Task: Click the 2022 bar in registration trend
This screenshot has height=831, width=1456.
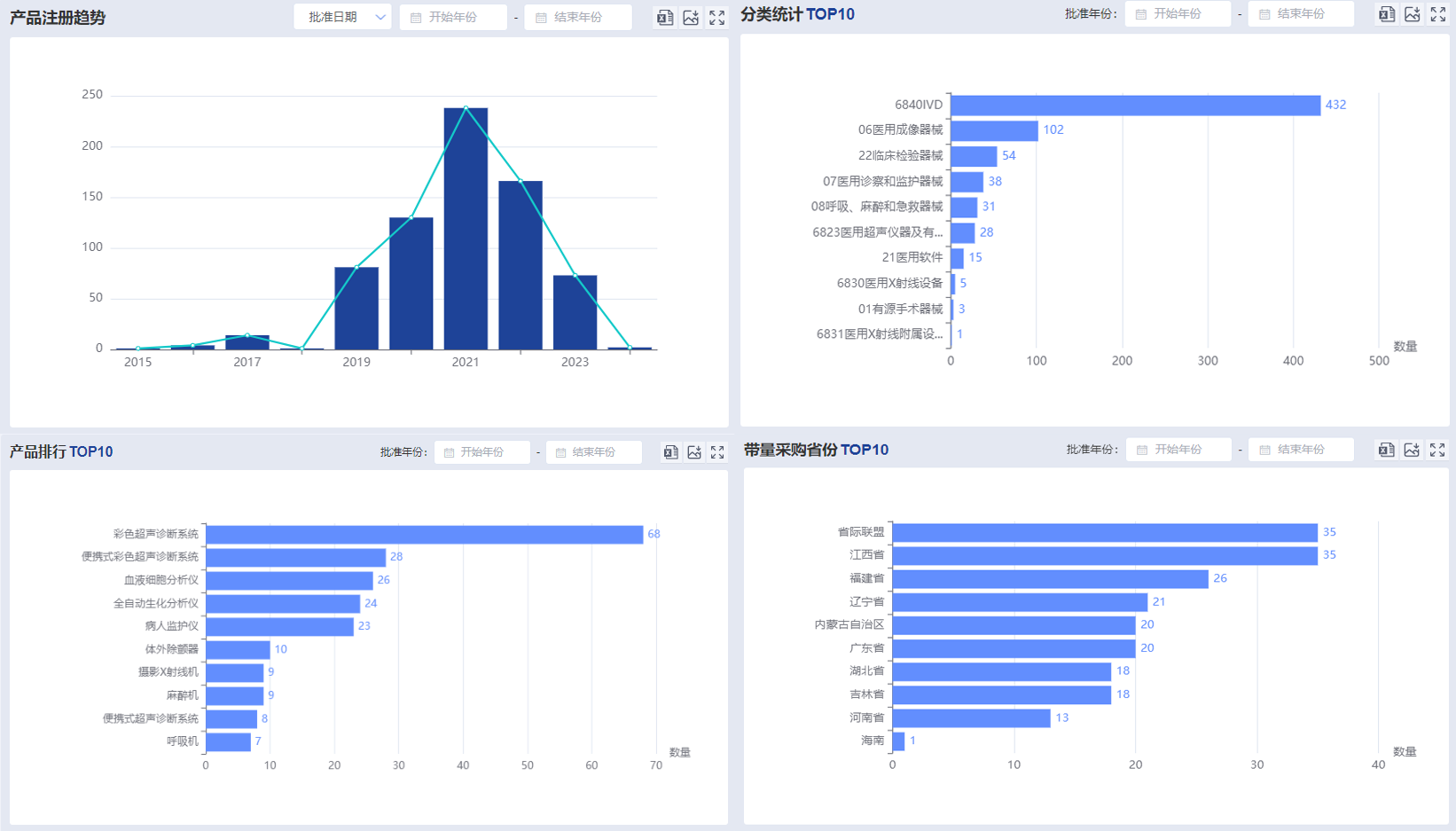Action: click(521, 265)
